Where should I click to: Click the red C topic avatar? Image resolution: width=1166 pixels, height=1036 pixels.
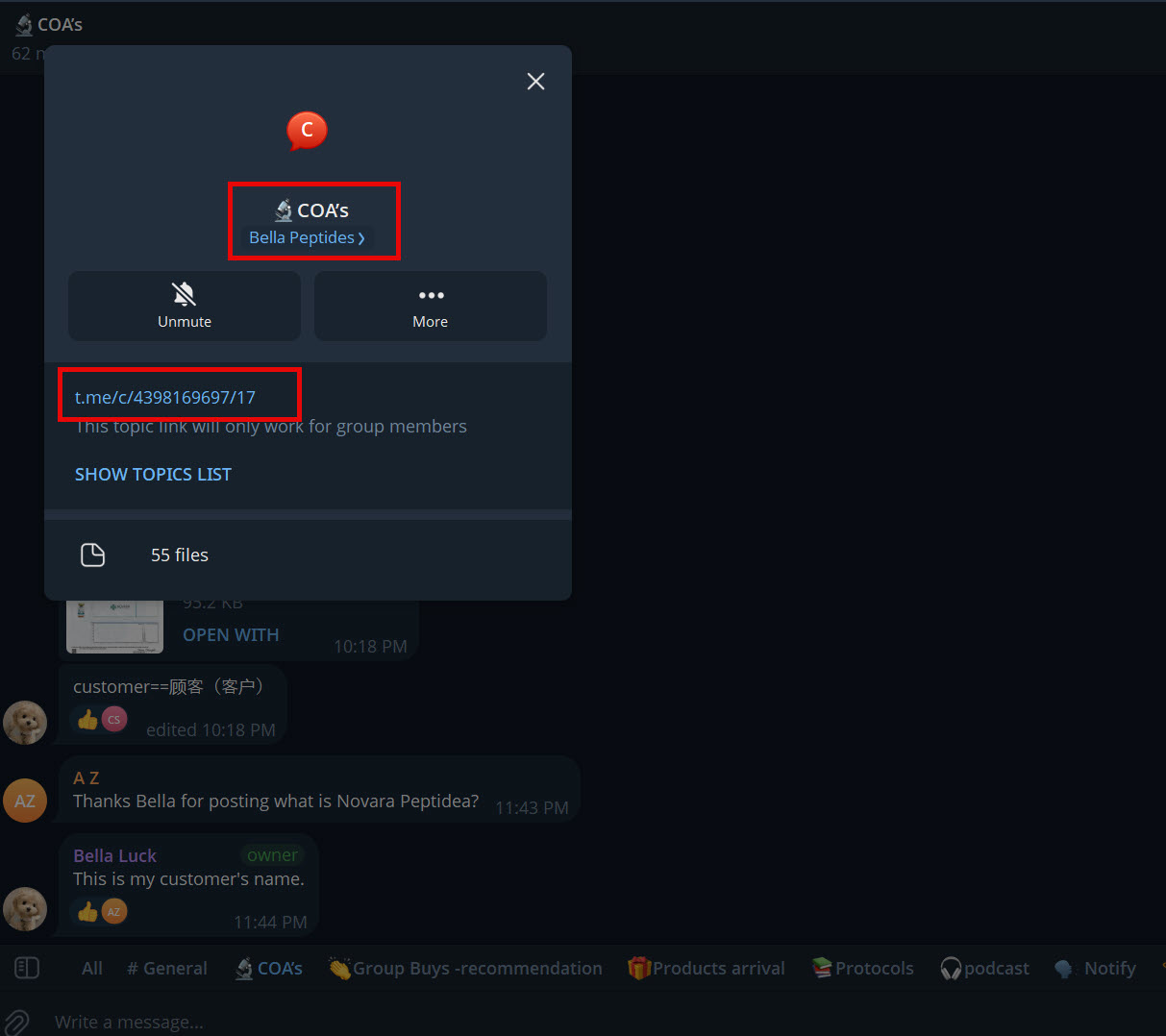pyautogui.click(x=308, y=131)
